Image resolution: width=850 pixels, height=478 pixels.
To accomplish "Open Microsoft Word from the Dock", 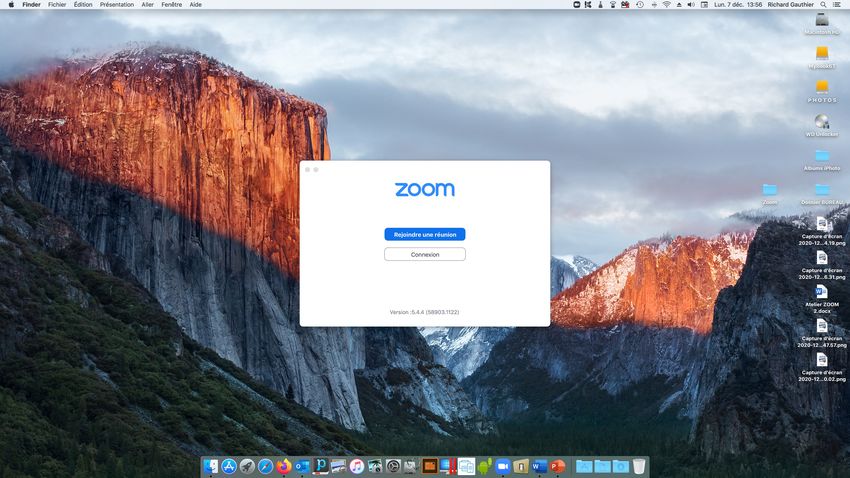I will [539, 467].
